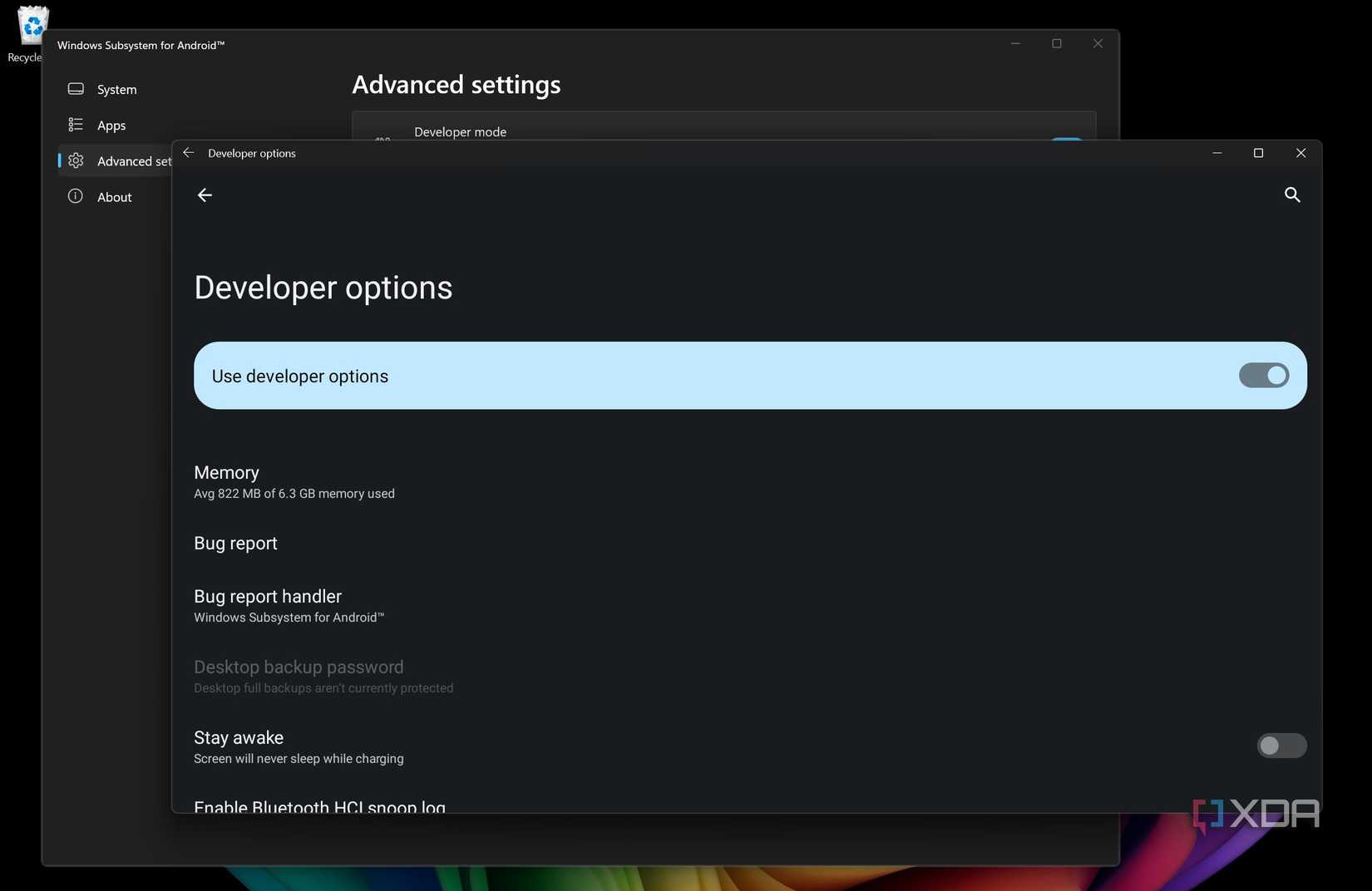Click the About info icon
1372x891 pixels.
pyautogui.click(x=75, y=196)
